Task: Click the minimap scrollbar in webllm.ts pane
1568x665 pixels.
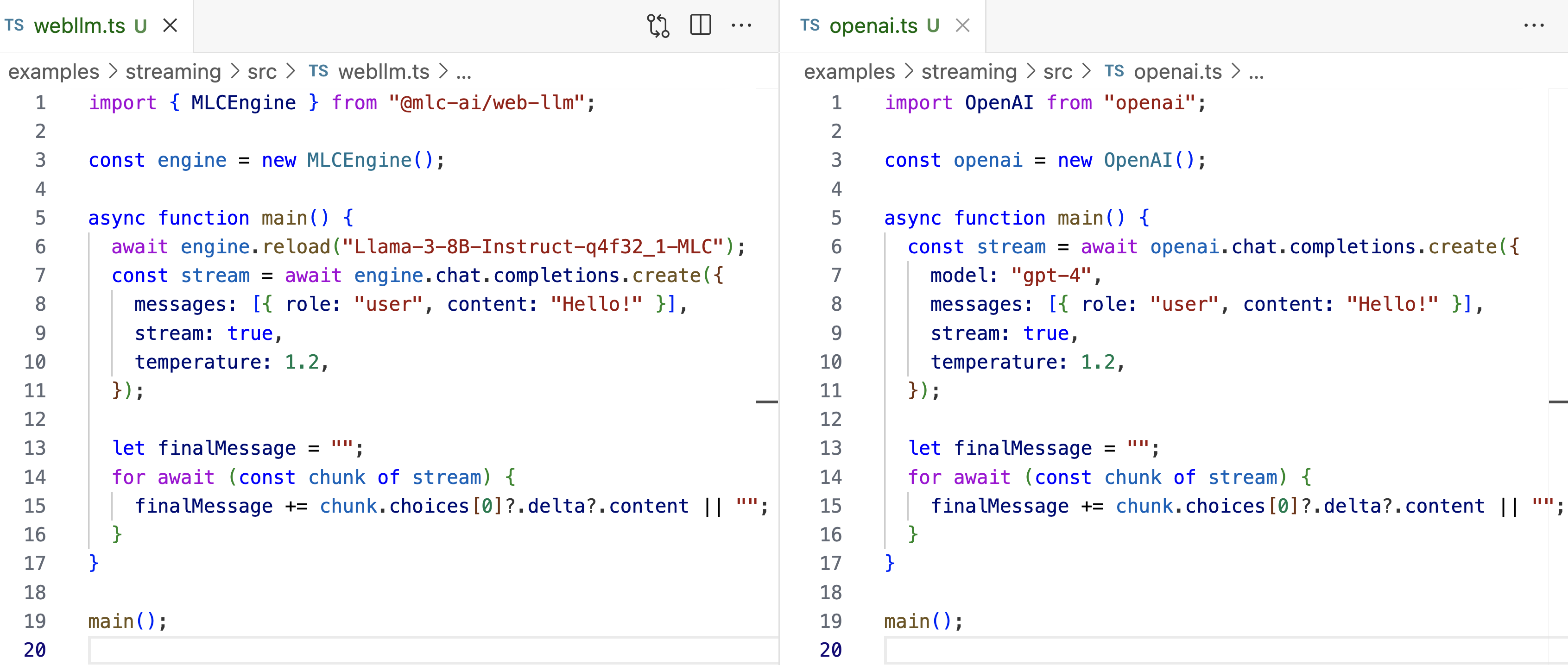Action: pos(767,376)
